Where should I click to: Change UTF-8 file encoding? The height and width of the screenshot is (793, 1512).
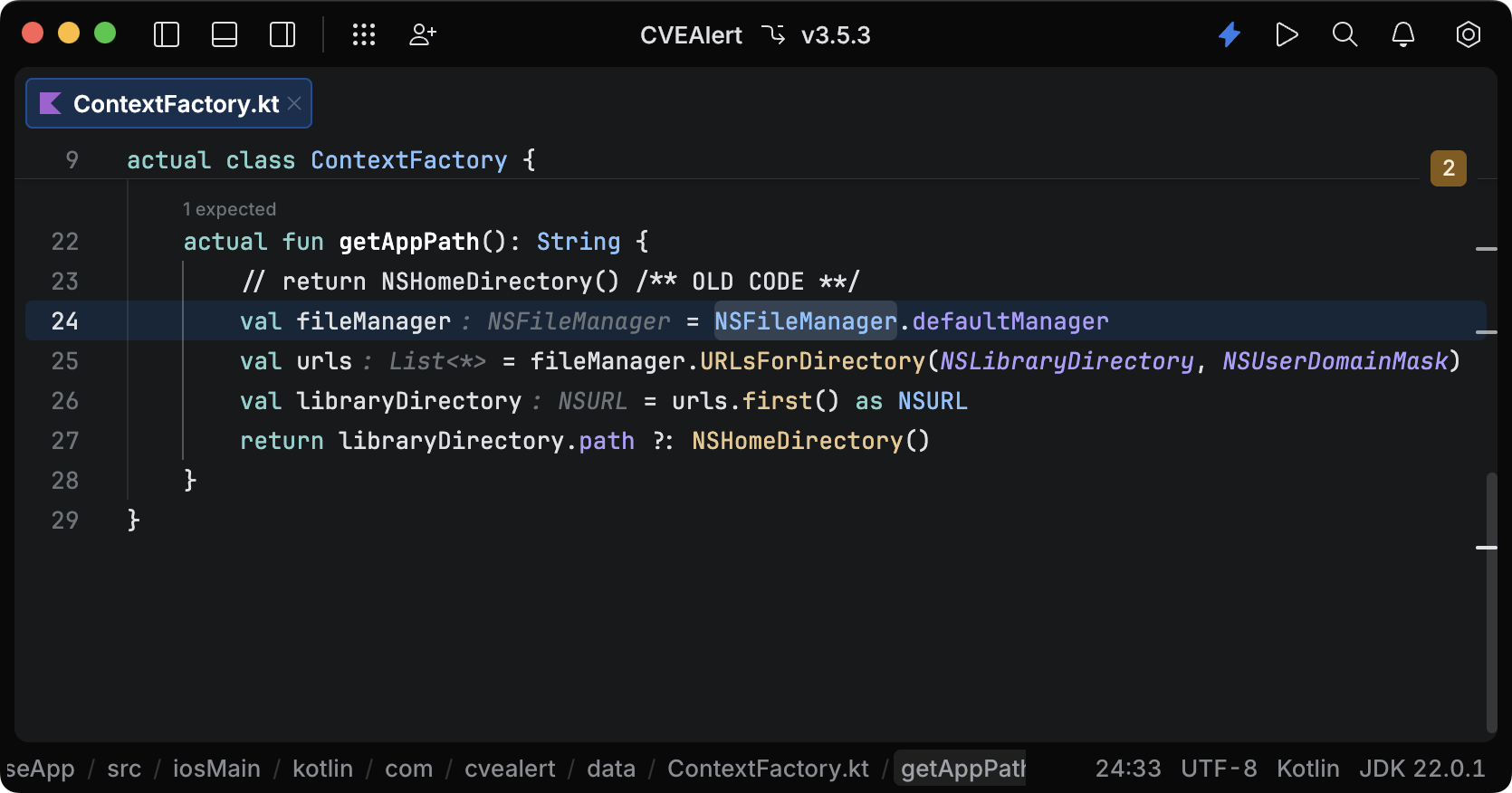click(x=1219, y=769)
